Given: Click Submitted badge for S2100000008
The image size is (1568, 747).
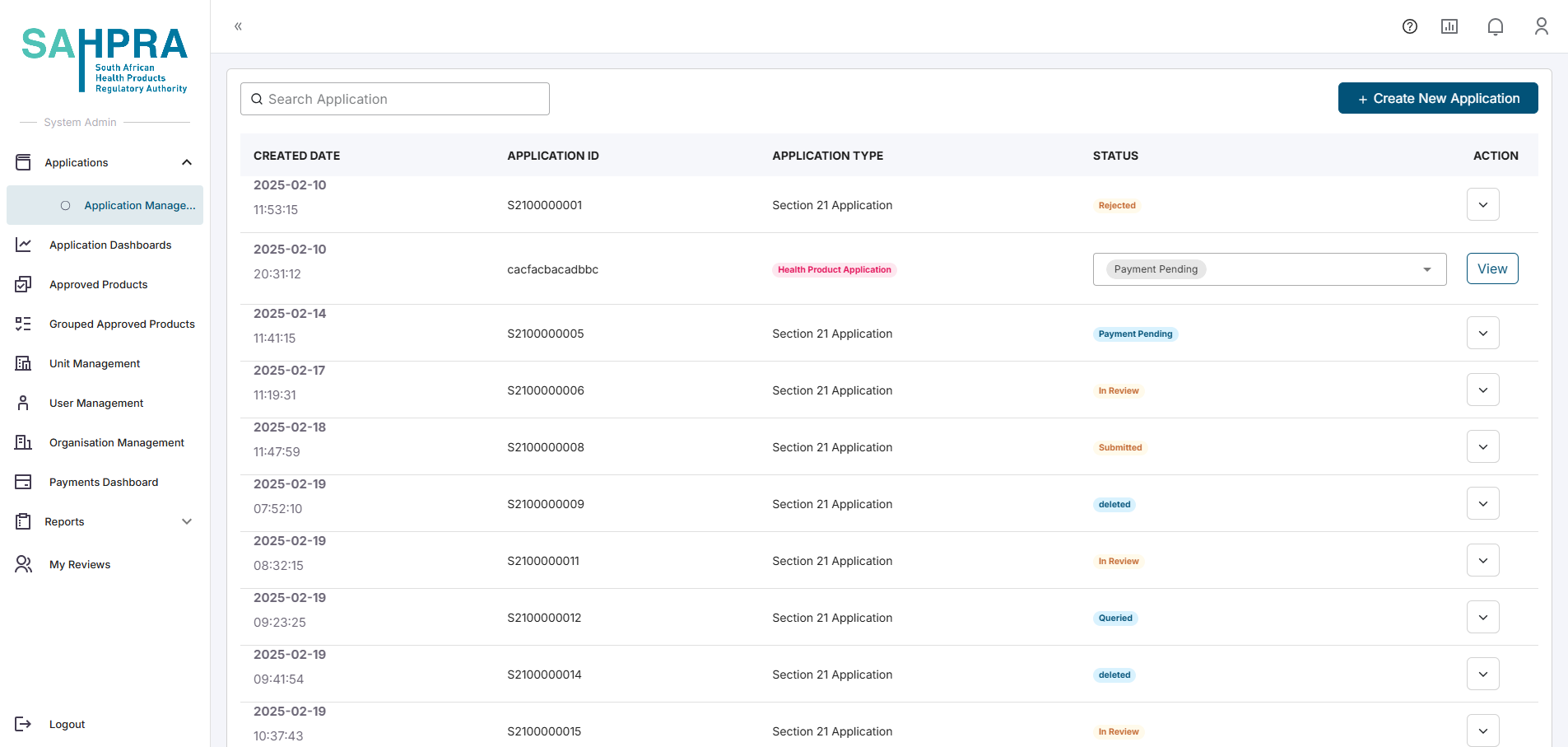Looking at the screenshot, I should pyautogui.click(x=1120, y=448).
